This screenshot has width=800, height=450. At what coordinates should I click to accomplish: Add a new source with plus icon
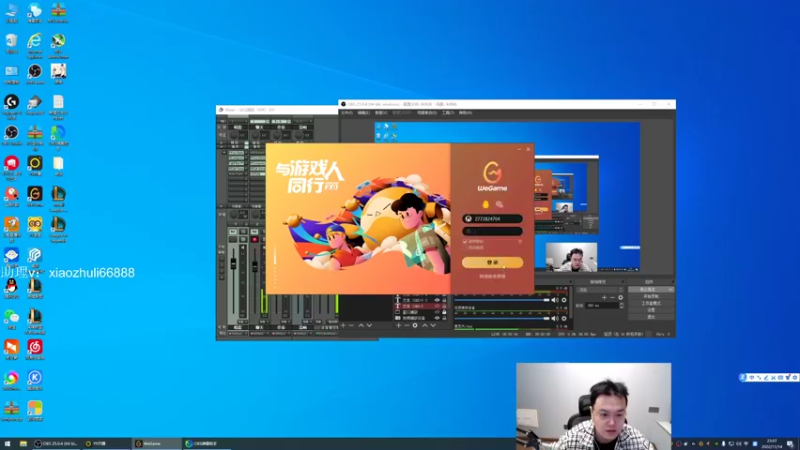398,326
